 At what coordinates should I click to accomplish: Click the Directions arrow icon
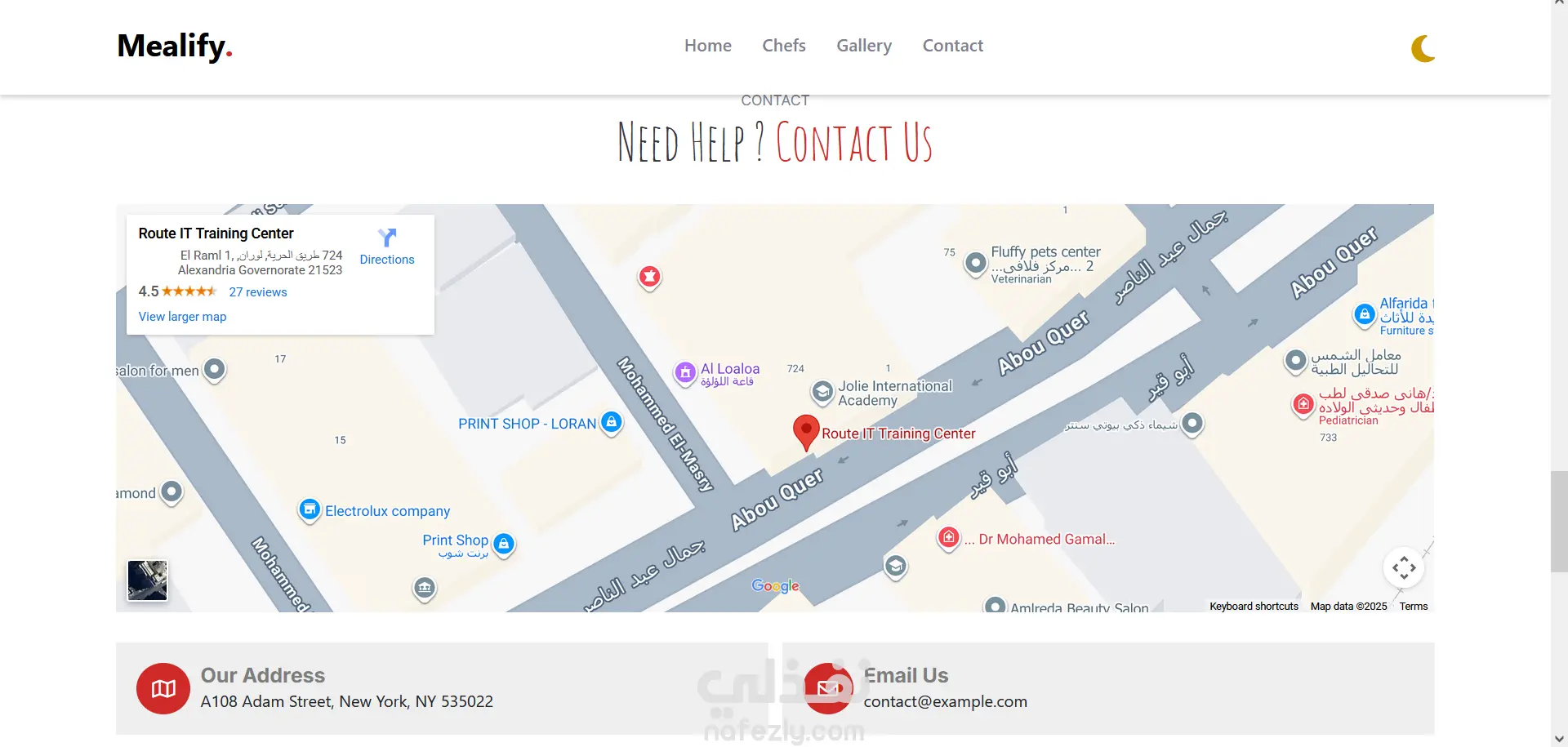click(387, 238)
